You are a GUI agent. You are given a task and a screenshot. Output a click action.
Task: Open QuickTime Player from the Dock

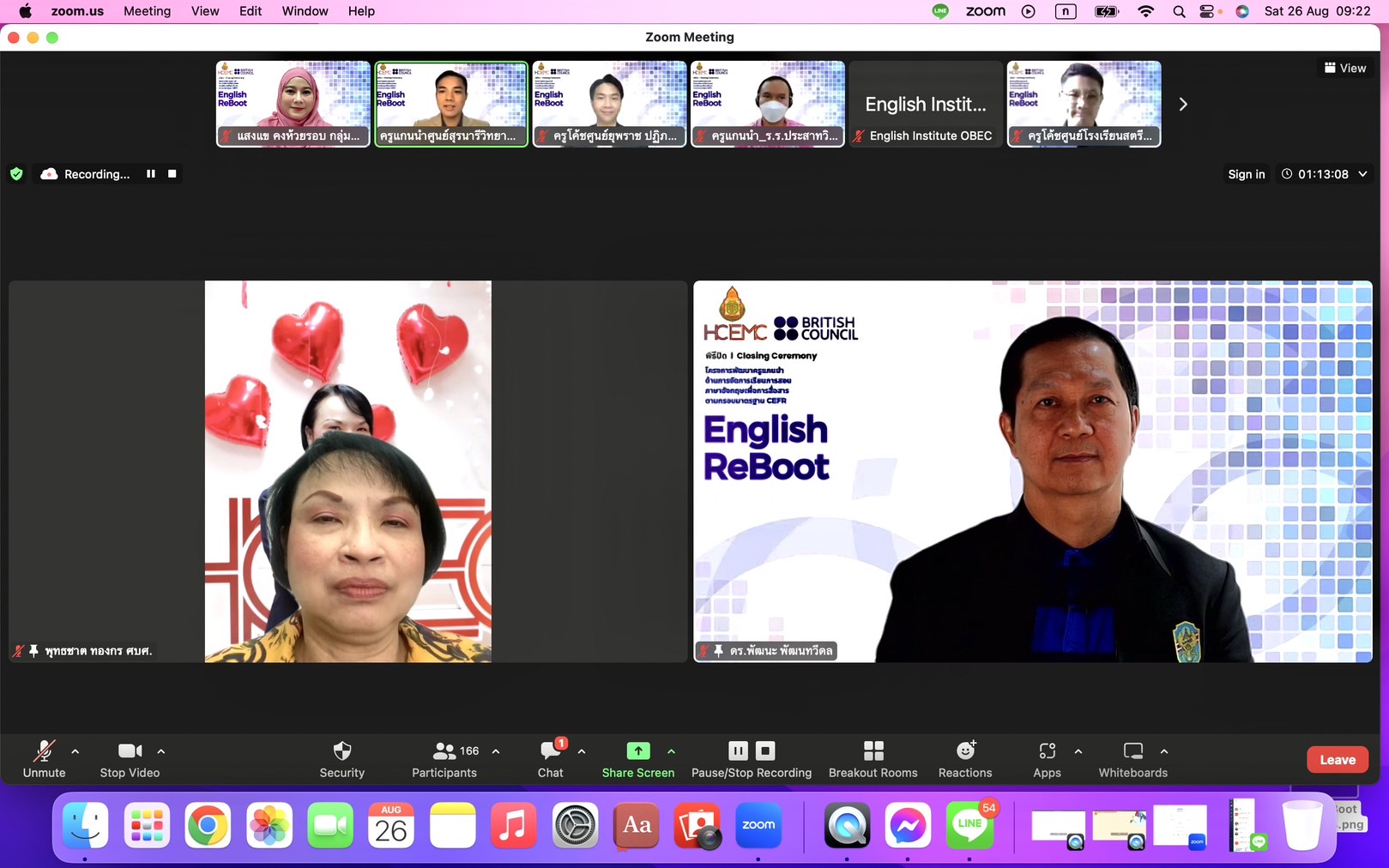click(x=847, y=825)
